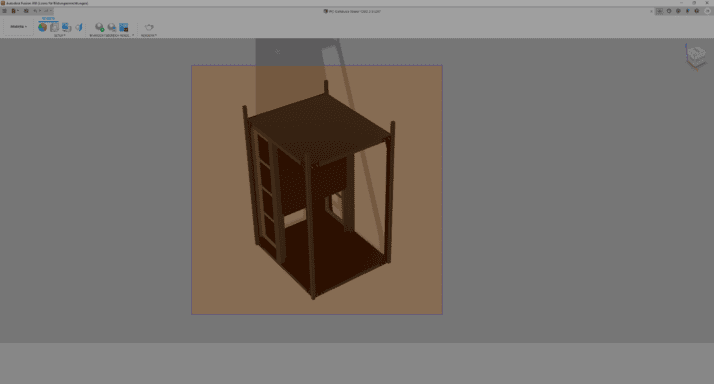Expand the SETUP group dropdown
The image size is (714, 384).
coord(60,35)
